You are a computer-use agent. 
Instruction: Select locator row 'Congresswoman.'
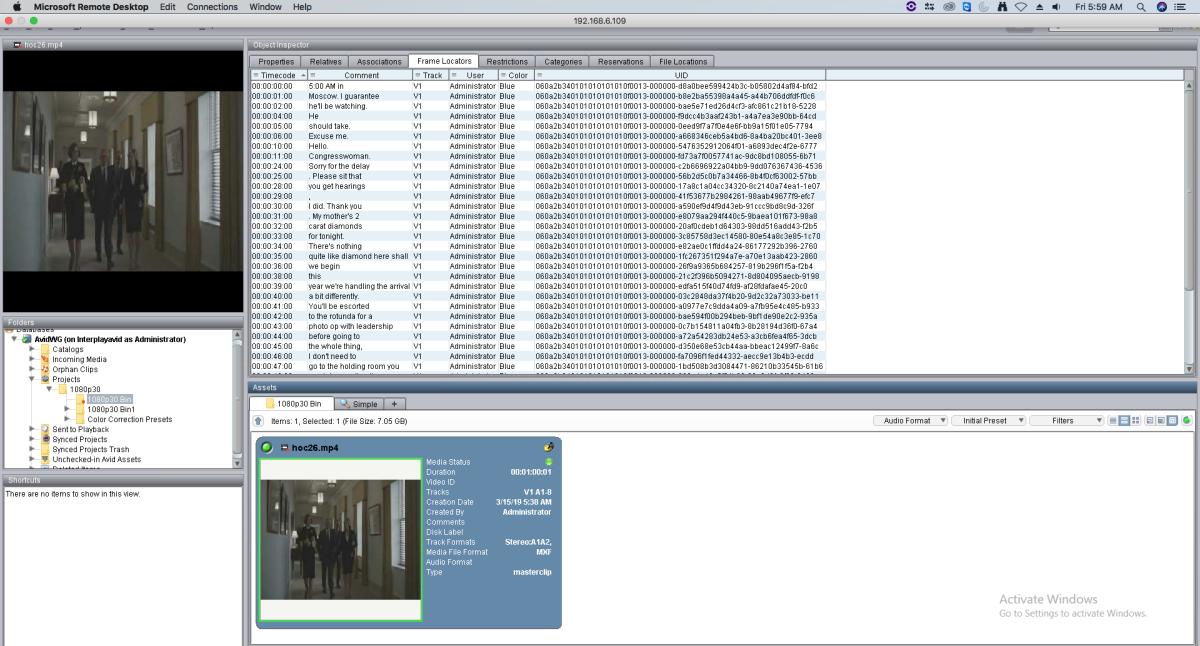537,156
